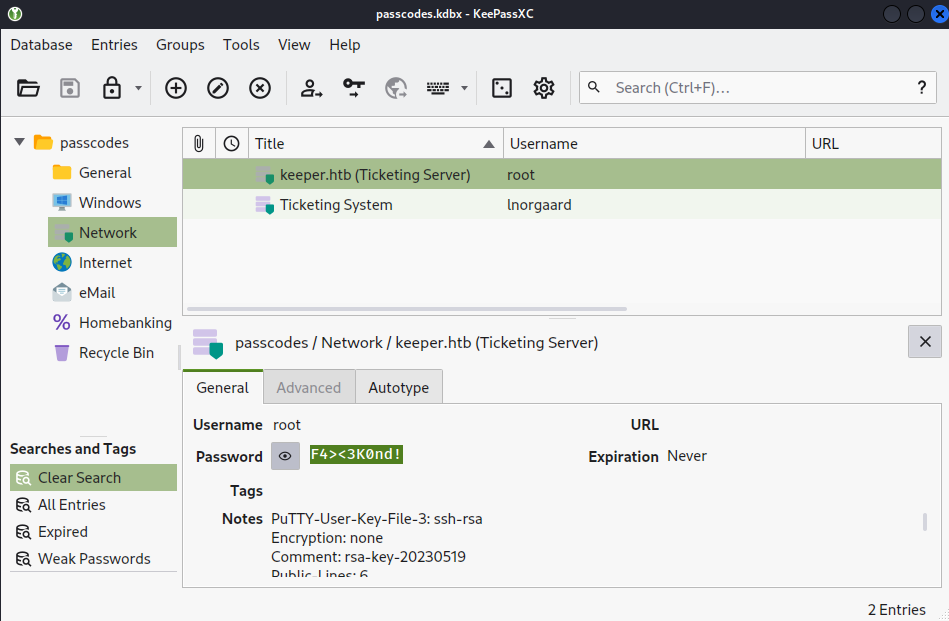949x621 pixels.
Task: Switch to the General tab
Action: click(x=223, y=387)
